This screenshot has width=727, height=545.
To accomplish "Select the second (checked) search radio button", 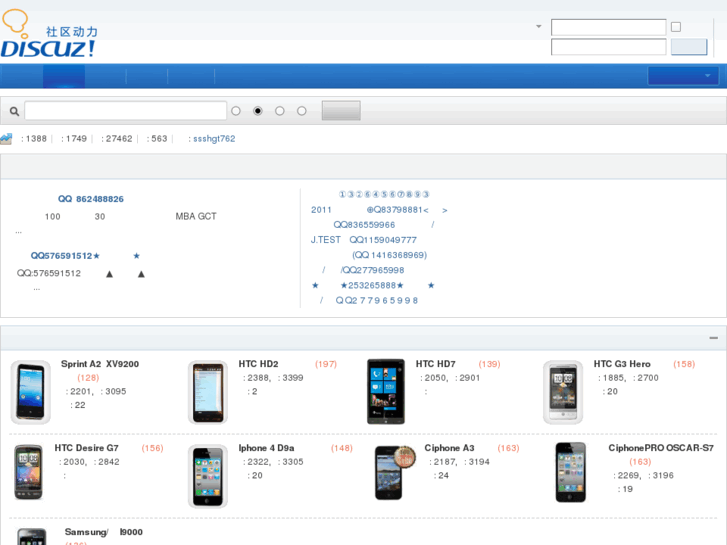I will pos(258,111).
